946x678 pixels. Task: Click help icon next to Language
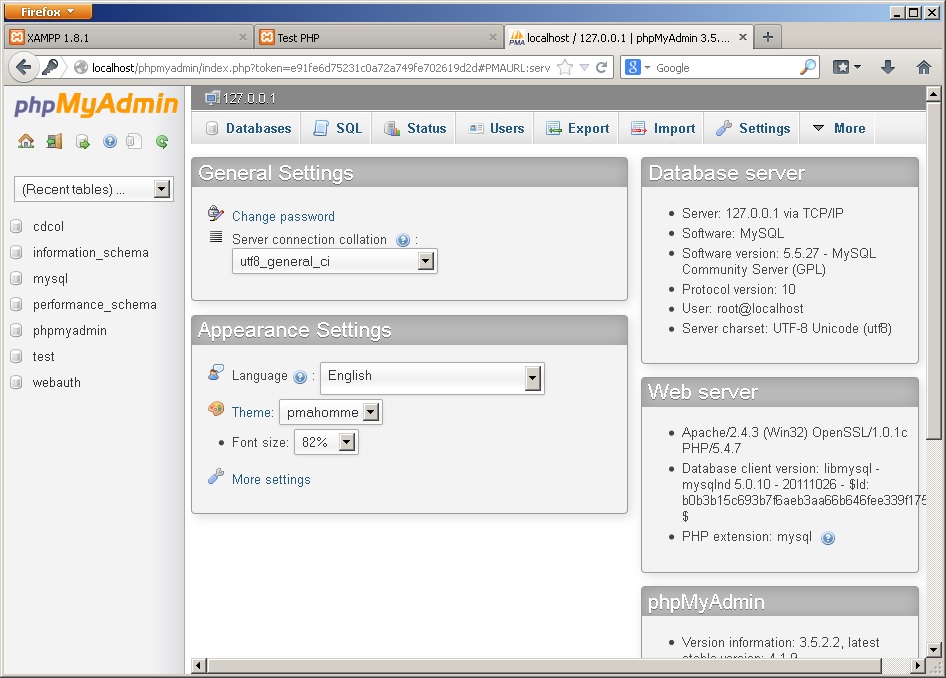(300, 377)
